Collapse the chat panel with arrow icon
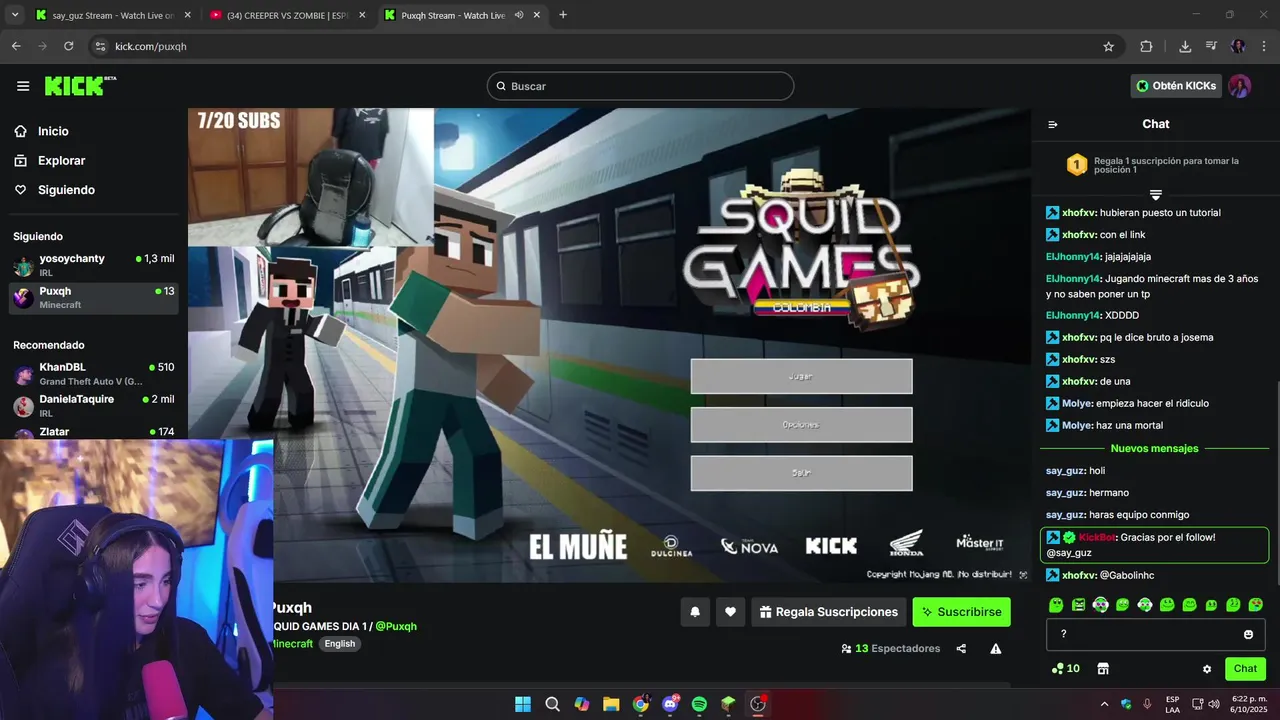This screenshot has width=1280, height=720. pos(1052,124)
